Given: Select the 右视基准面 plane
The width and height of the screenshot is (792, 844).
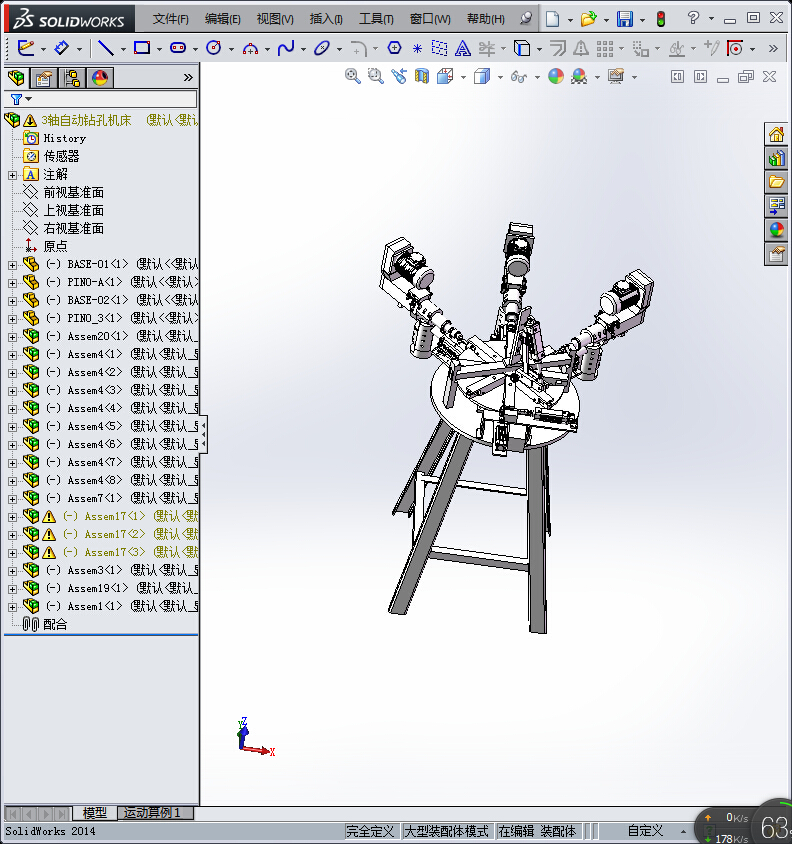Looking at the screenshot, I should (x=73, y=229).
